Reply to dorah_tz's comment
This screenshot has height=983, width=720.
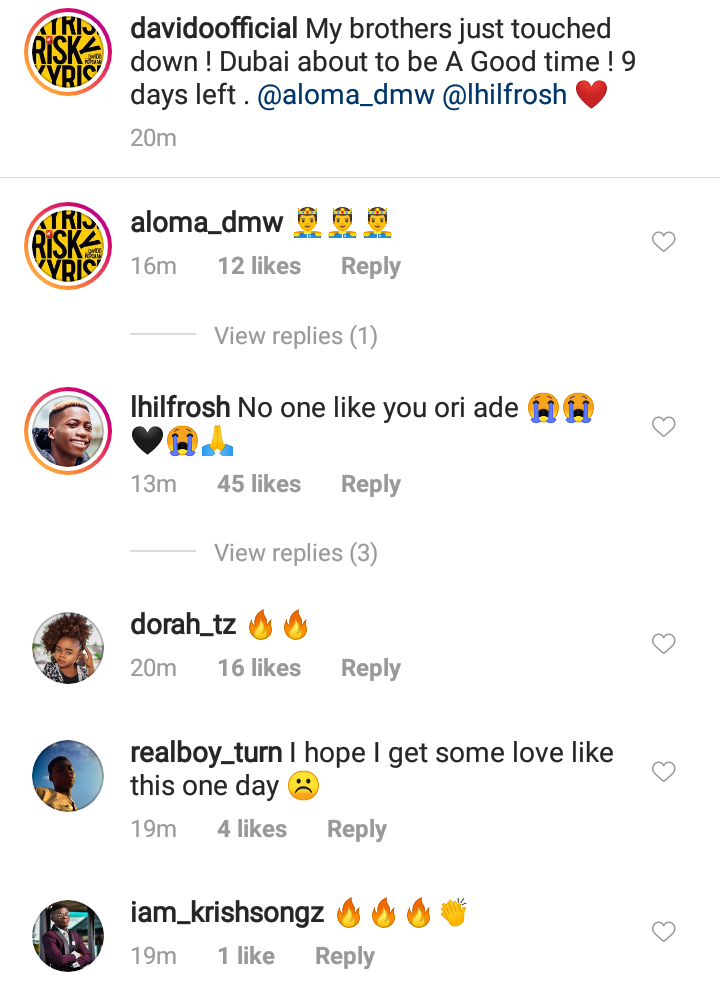[370, 668]
